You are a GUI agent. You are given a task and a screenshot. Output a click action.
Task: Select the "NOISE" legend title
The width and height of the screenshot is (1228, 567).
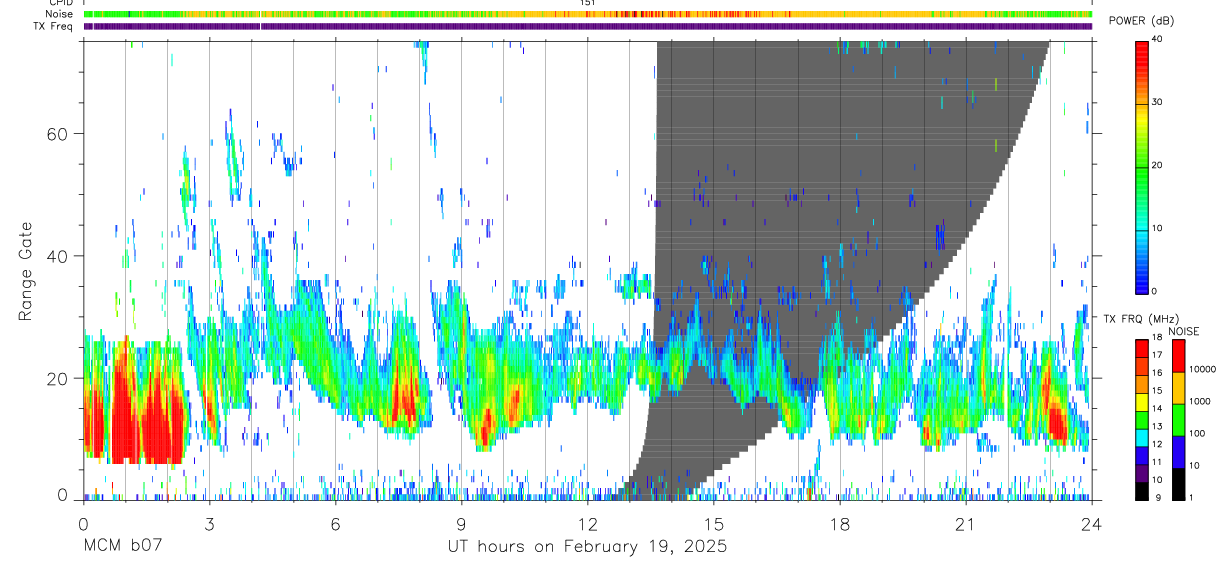(x=1183, y=331)
